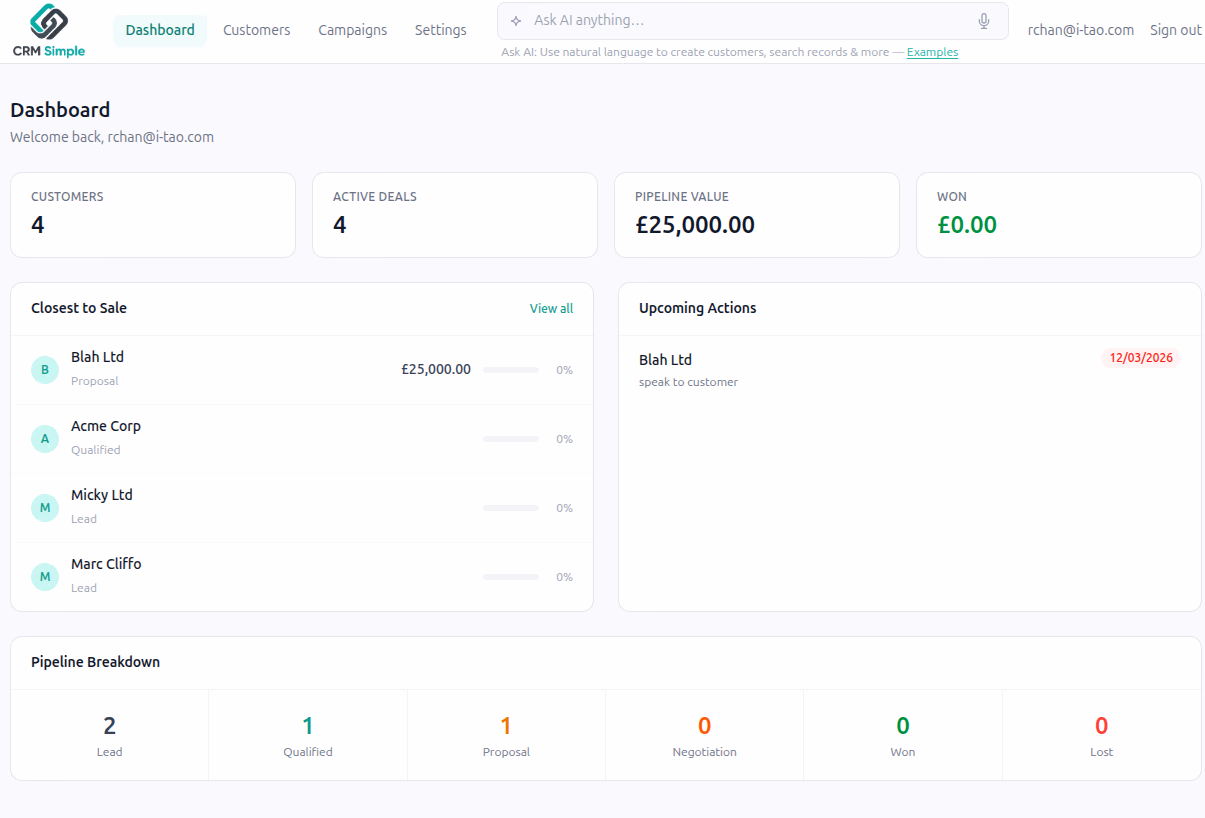Screen dimensions: 1205x818
Task: Click the Marc Cliffo progress bar
Action: [x=511, y=577]
